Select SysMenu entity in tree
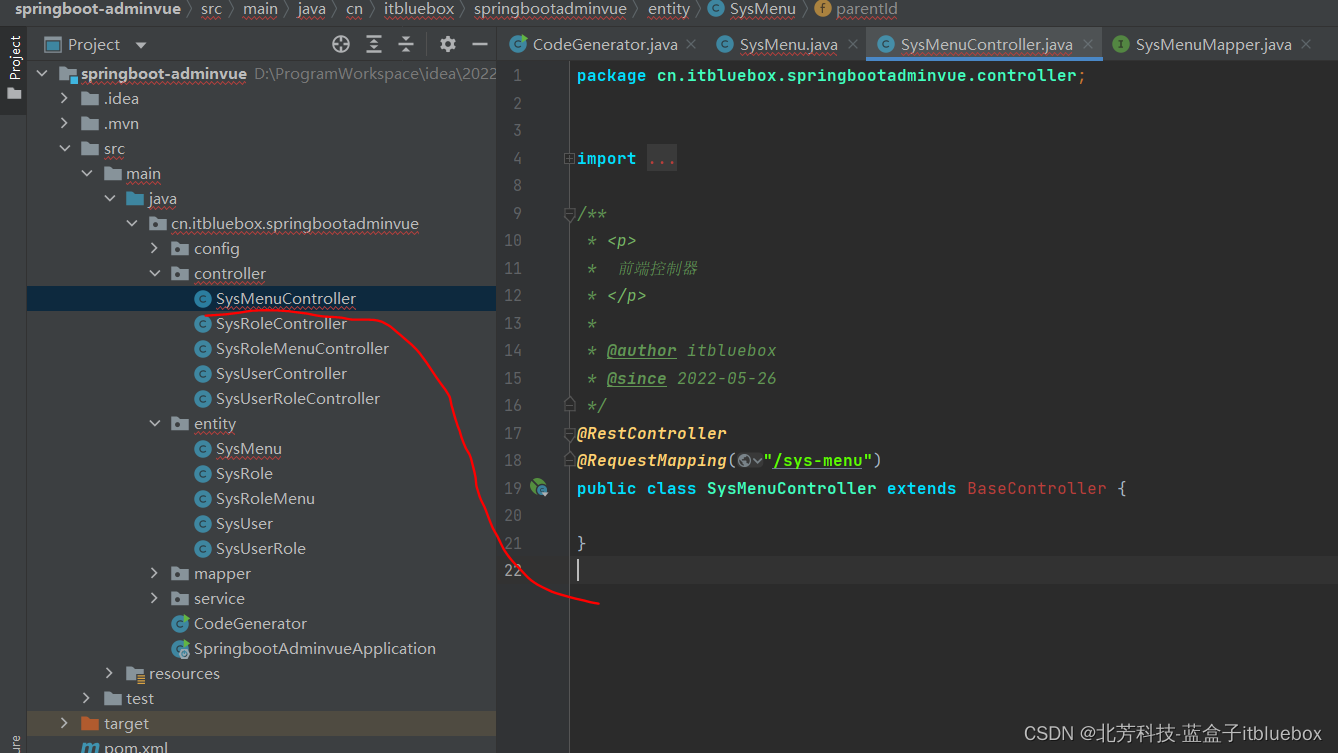This screenshot has height=753, width=1338. click(249, 448)
